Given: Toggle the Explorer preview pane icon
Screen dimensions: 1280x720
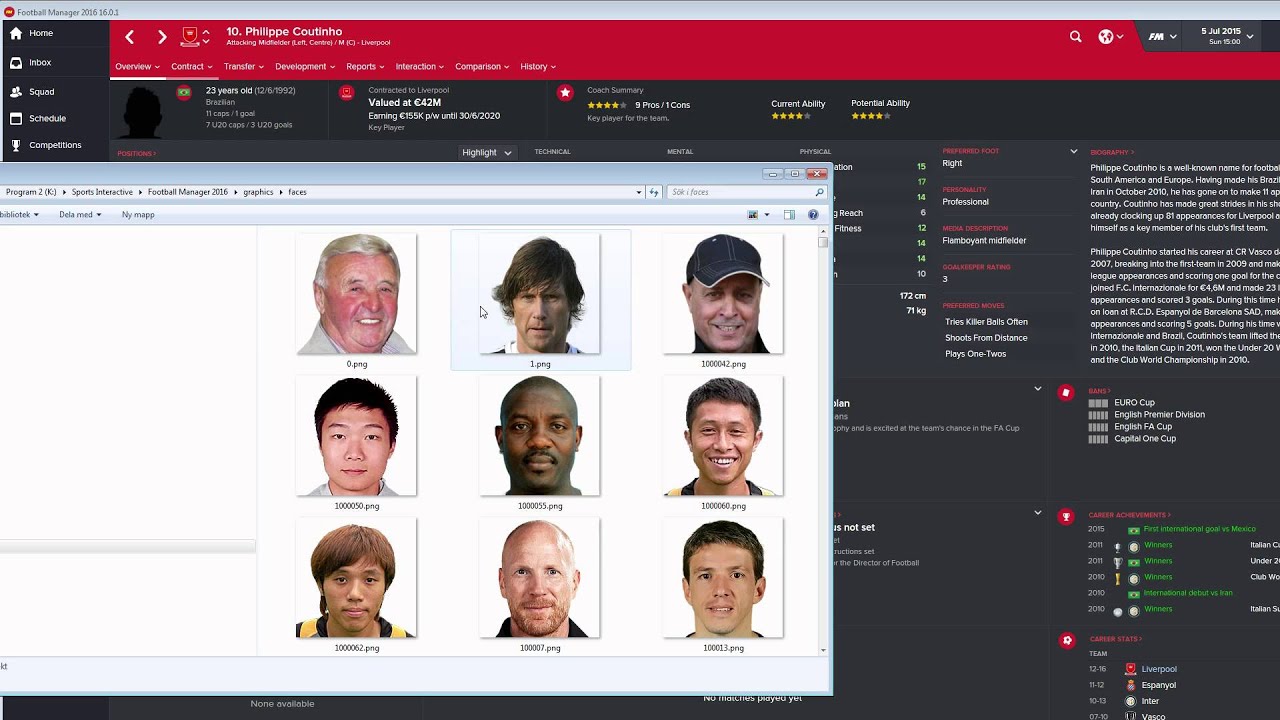Looking at the screenshot, I should coord(789,214).
